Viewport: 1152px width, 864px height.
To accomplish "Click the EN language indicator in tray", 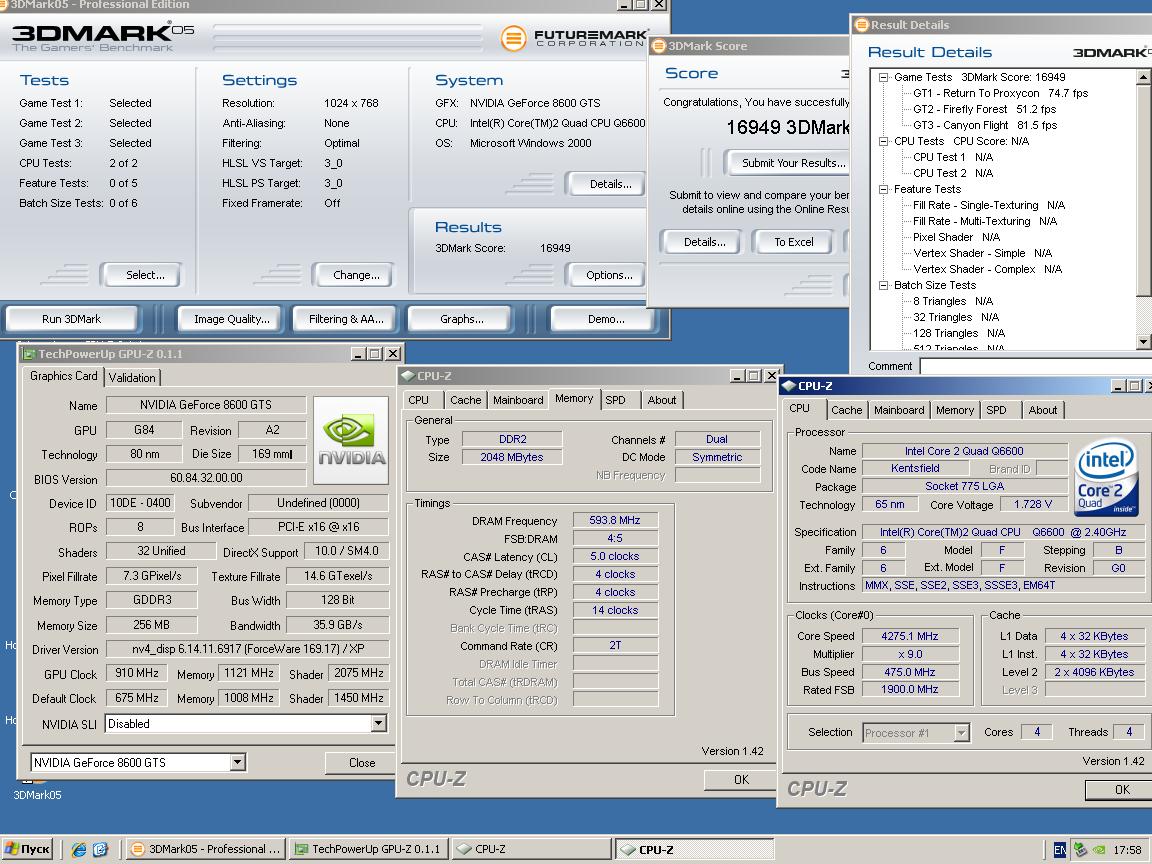I will pyautogui.click(x=1059, y=849).
